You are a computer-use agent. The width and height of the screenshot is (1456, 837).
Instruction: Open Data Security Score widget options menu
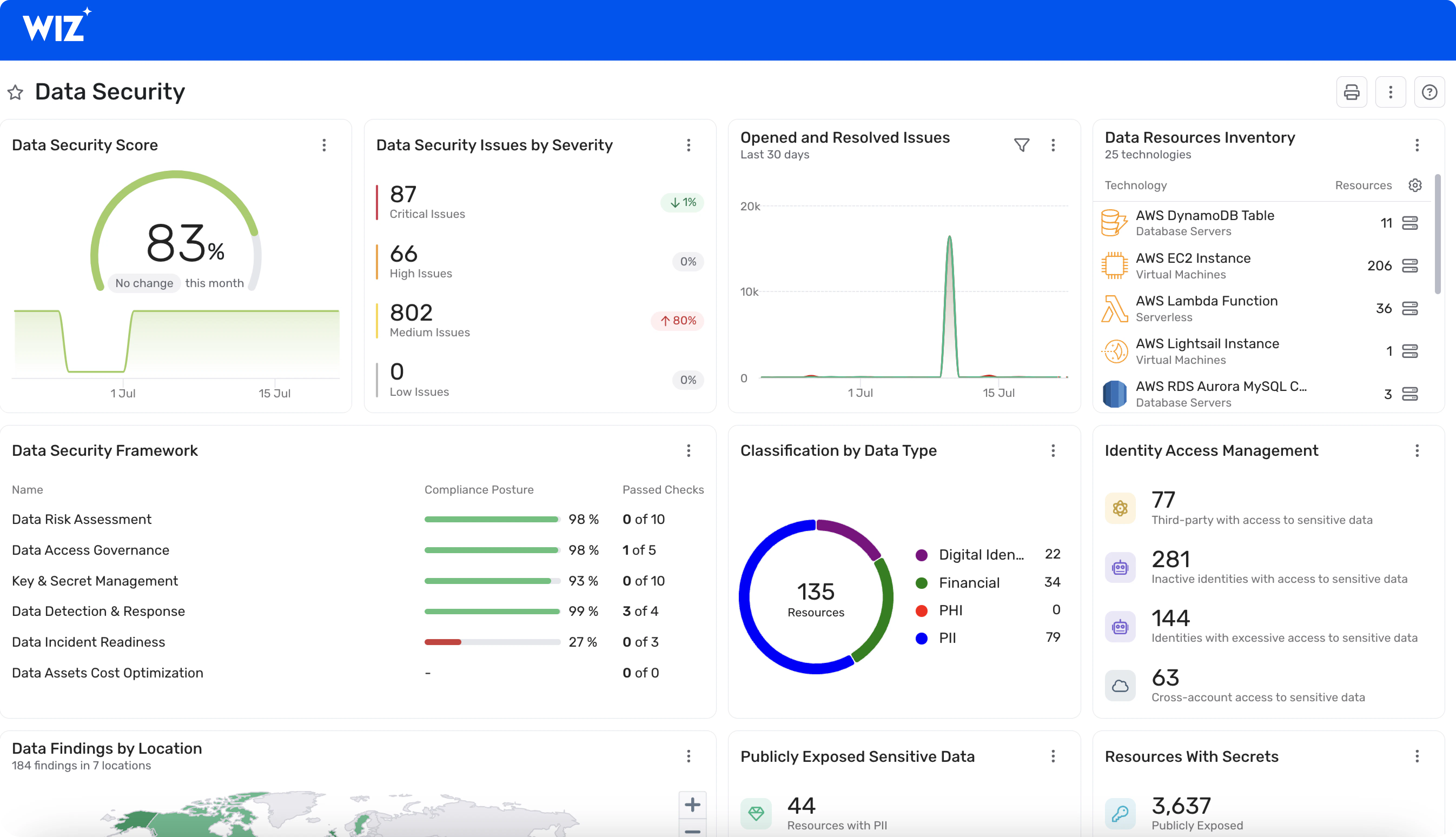tap(324, 145)
